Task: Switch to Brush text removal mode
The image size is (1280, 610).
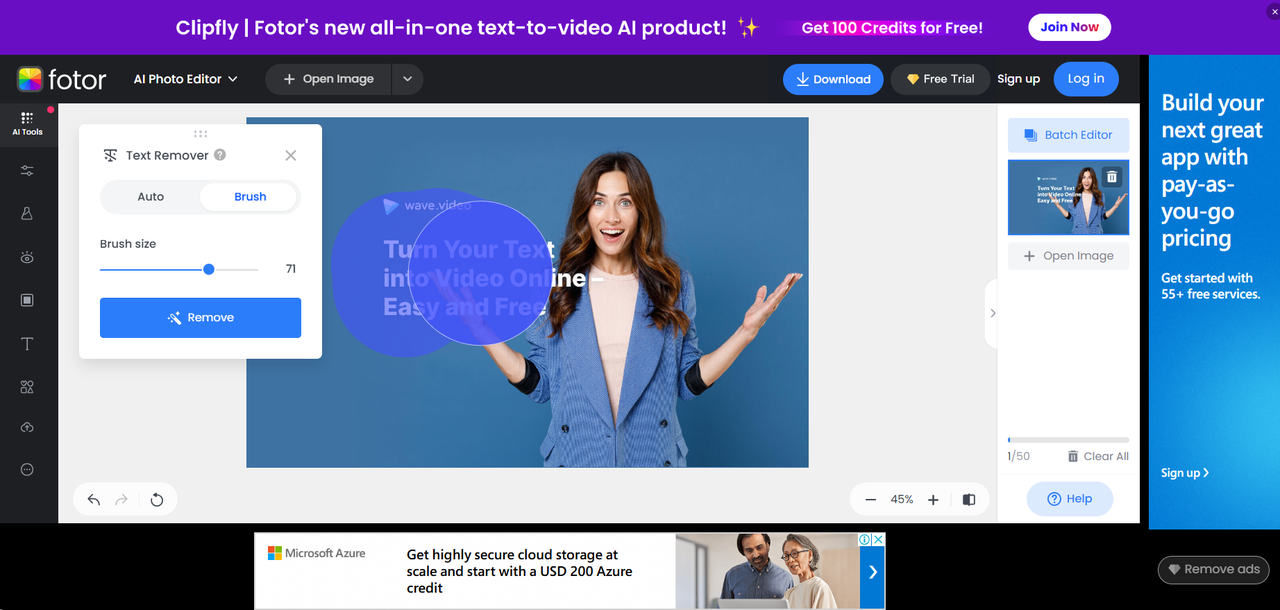Action: (250, 197)
